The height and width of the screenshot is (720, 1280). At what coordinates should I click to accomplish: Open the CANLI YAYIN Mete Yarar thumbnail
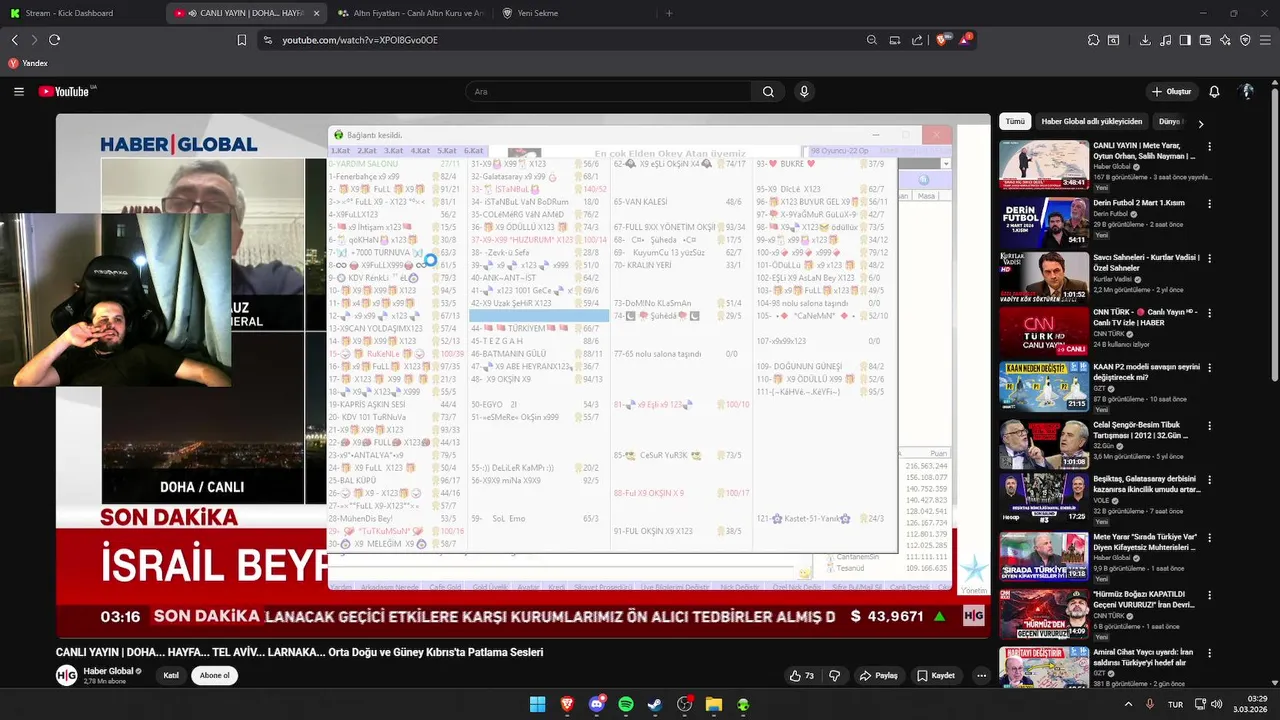coord(1044,164)
